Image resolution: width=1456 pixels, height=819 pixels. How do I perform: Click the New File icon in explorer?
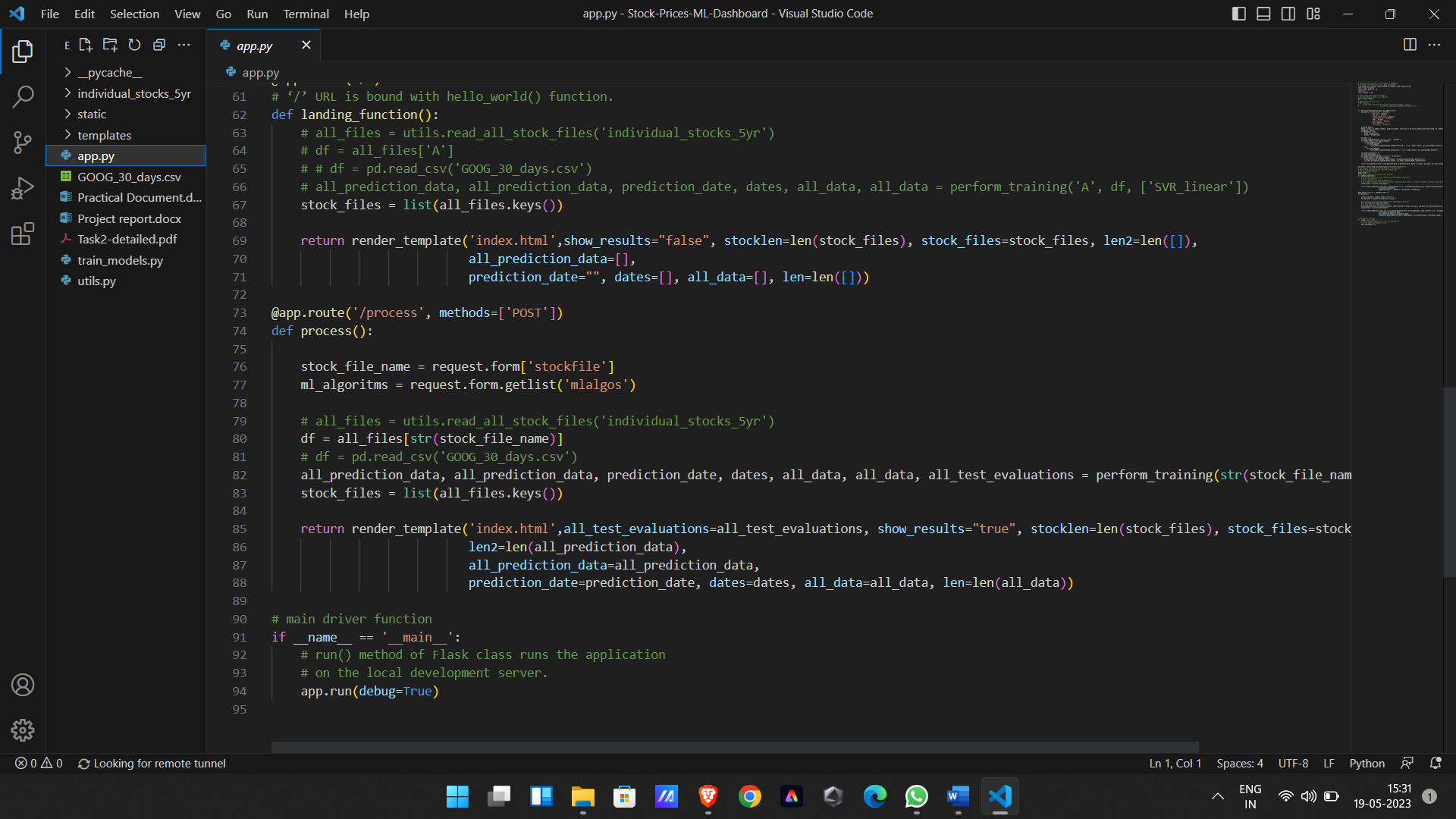coord(86,45)
